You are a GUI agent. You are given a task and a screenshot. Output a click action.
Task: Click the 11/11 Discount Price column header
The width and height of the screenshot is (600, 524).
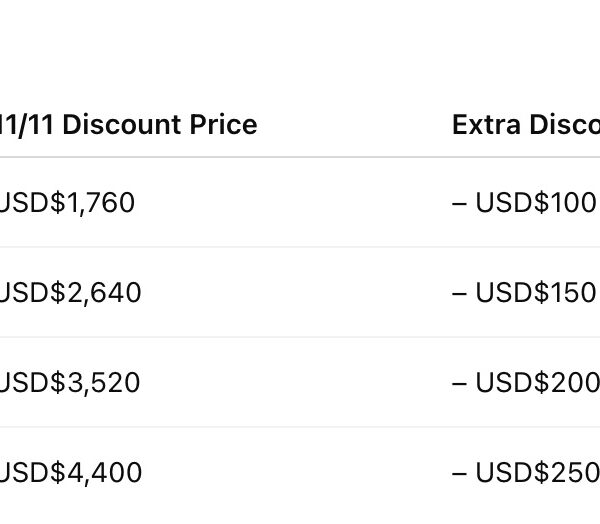(x=128, y=124)
